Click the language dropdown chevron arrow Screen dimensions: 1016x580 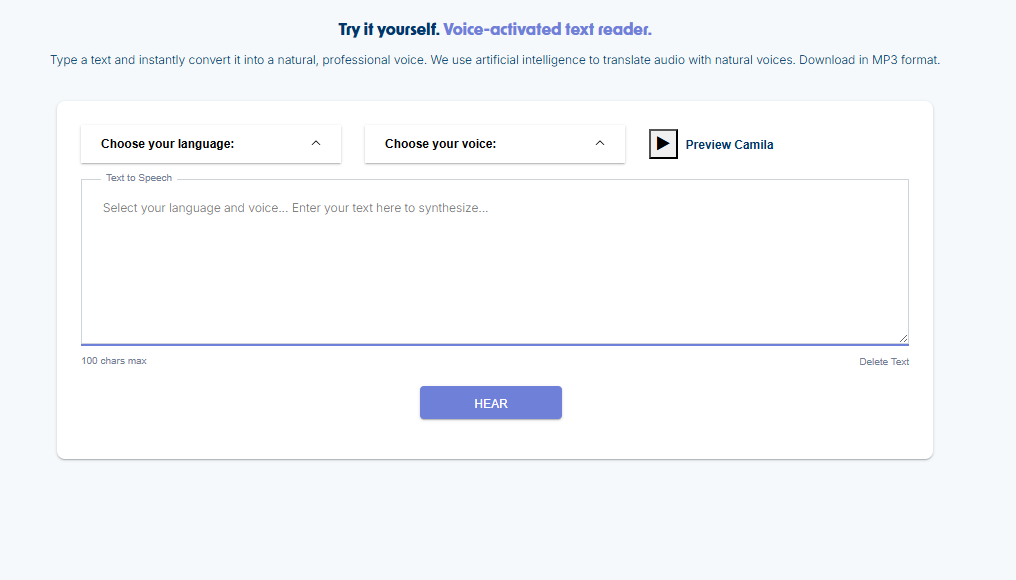(x=316, y=143)
